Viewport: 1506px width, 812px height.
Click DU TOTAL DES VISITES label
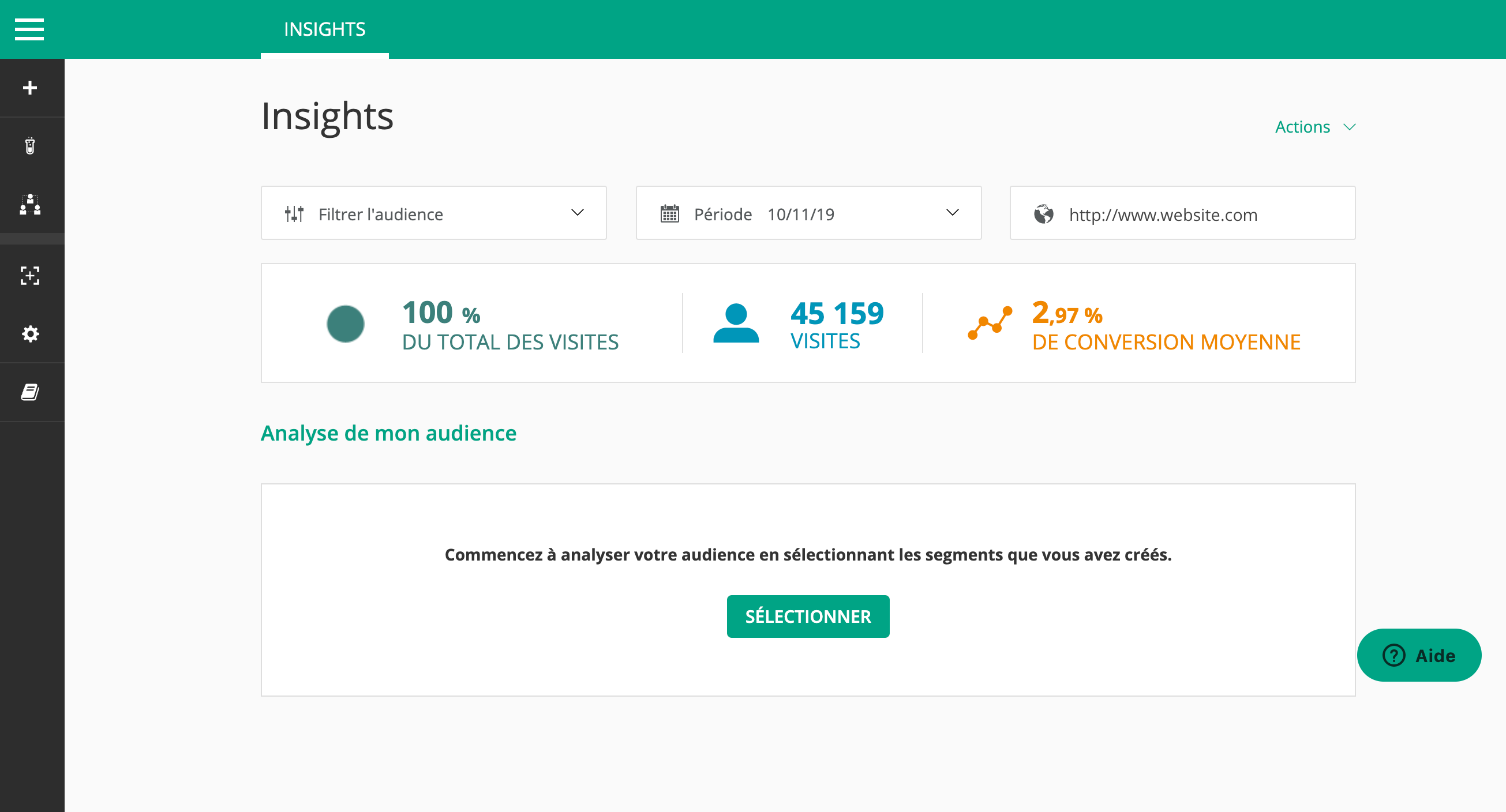tap(511, 343)
